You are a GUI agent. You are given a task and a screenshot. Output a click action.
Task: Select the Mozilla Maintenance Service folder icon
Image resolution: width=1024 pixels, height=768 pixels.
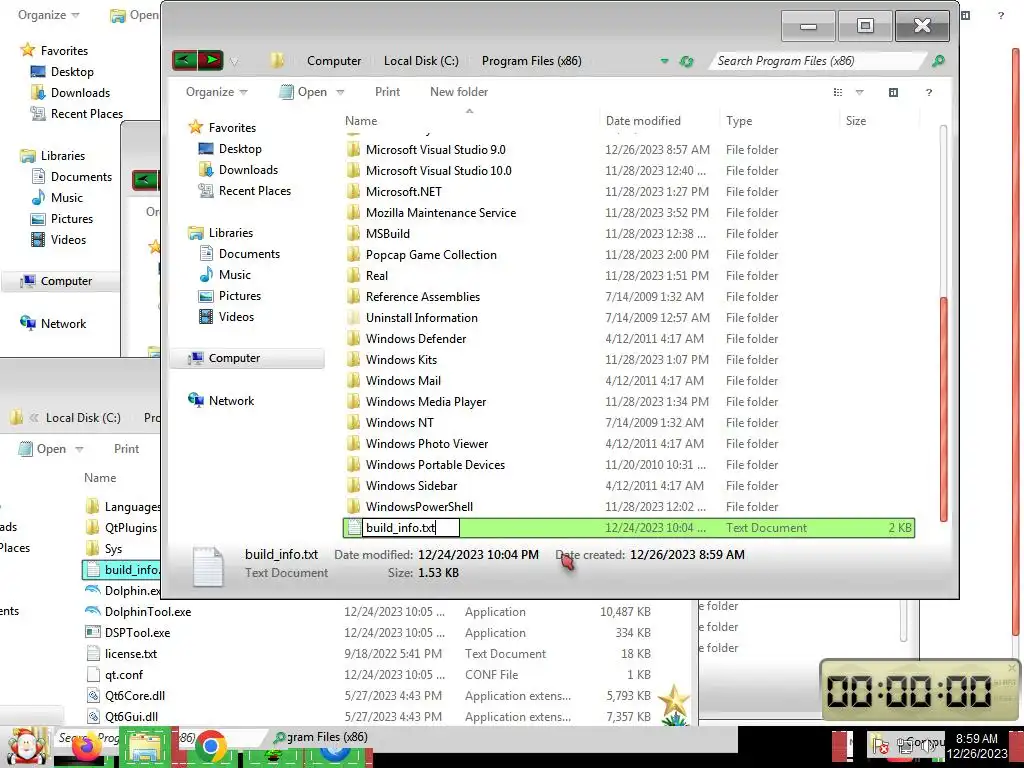click(x=353, y=212)
